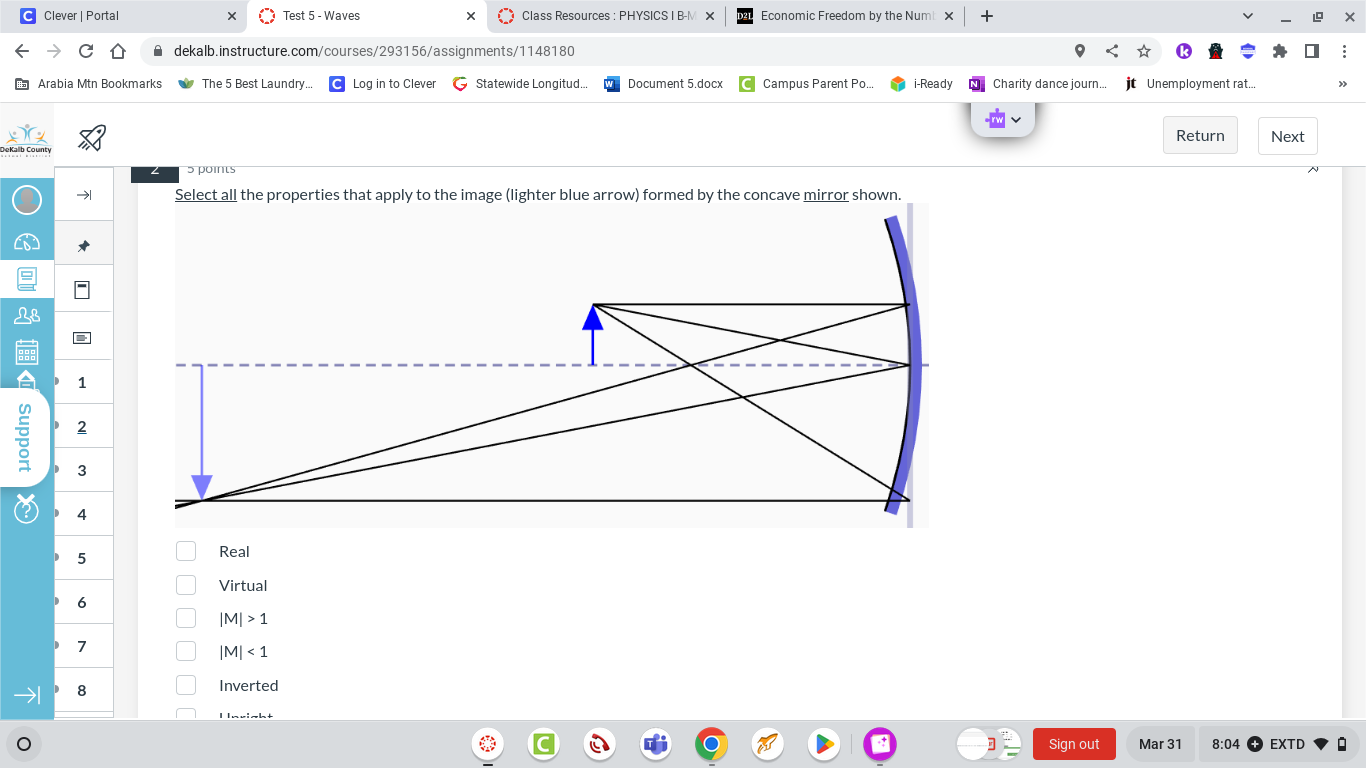Select the Inverted option
This screenshot has width=1366, height=768.
(186, 684)
